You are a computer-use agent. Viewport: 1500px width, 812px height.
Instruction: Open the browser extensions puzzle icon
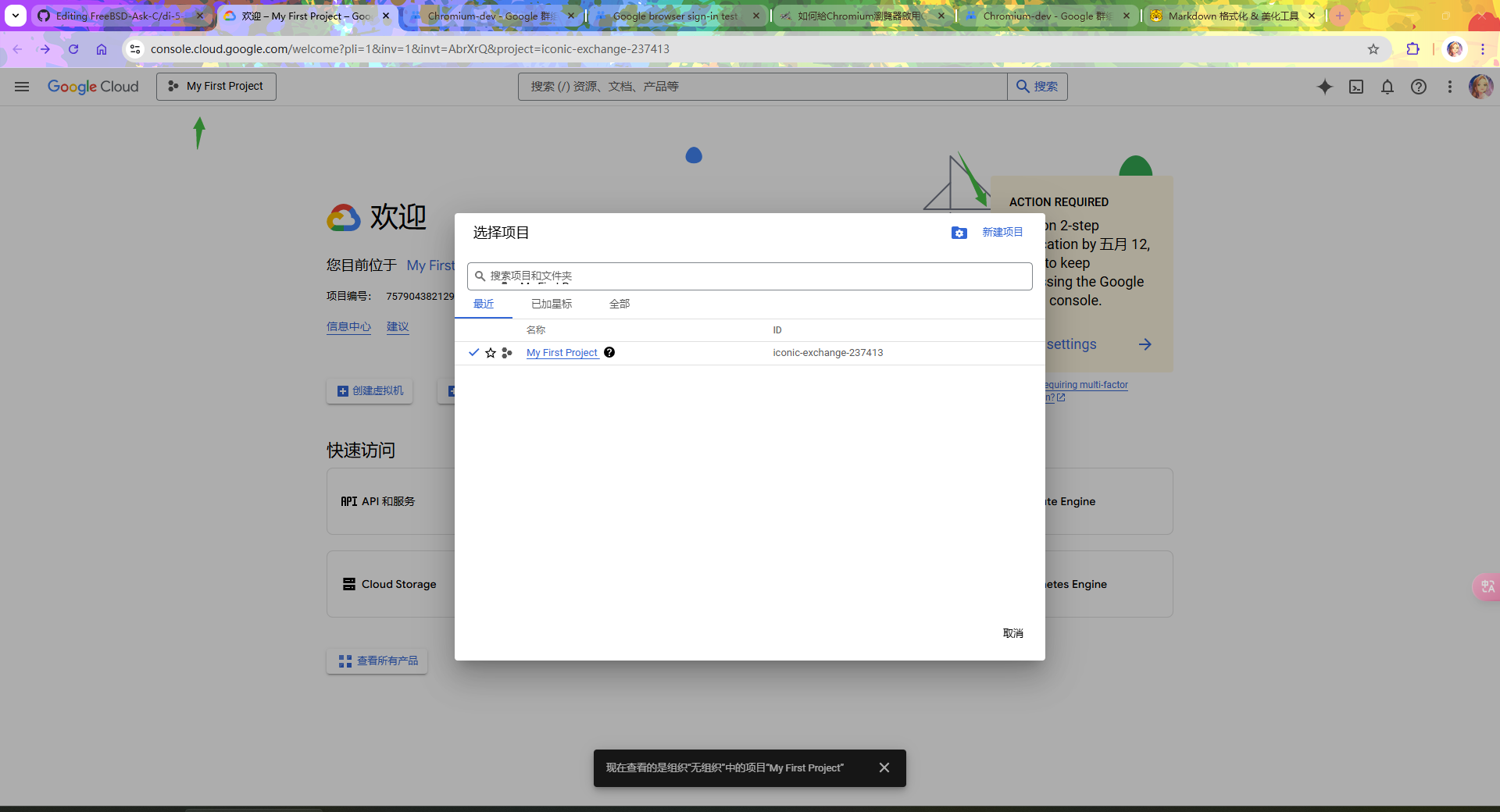1412,49
